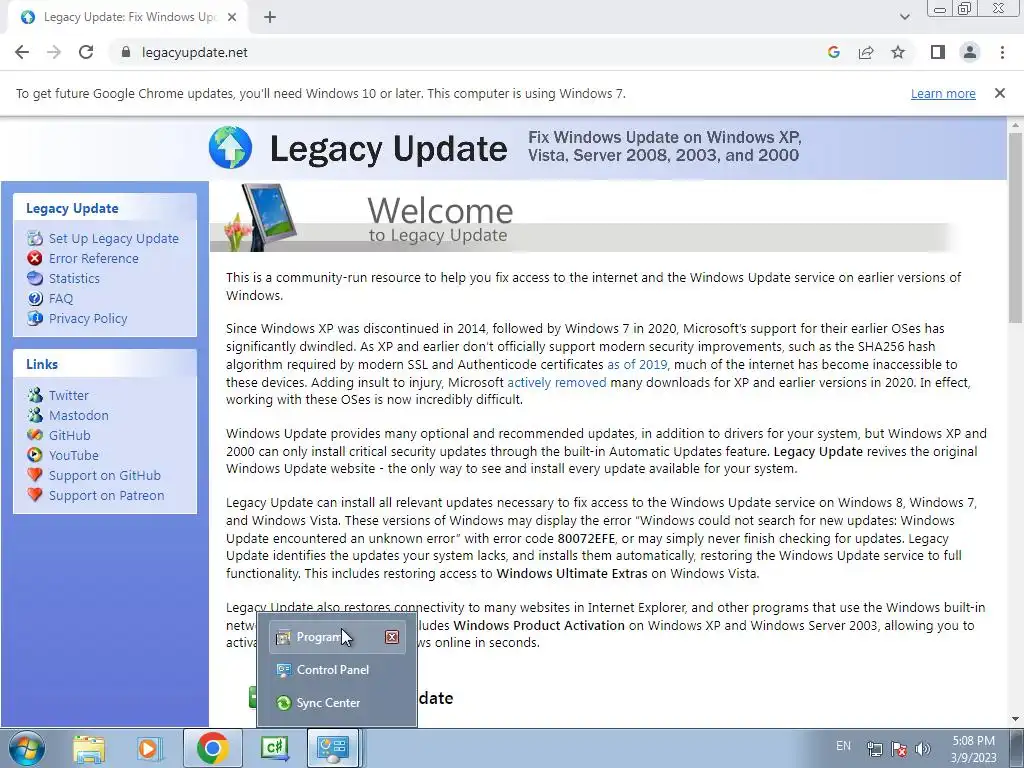Close the Legacy Update tab

(x=232, y=17)
